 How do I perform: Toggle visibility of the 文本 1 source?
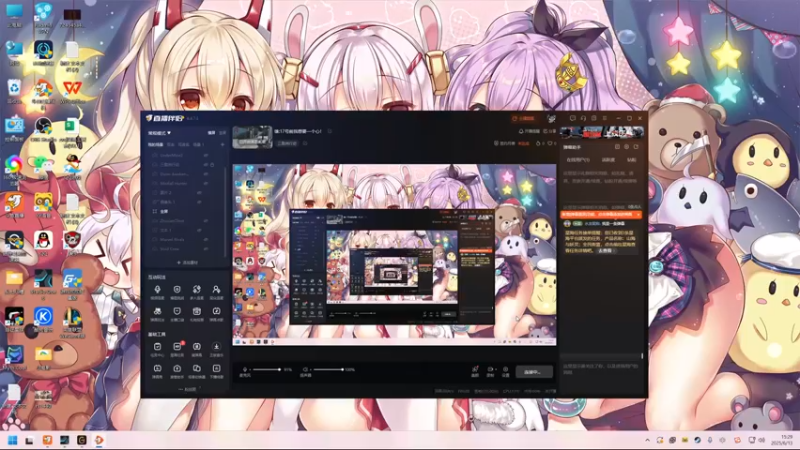pos(199,230)
